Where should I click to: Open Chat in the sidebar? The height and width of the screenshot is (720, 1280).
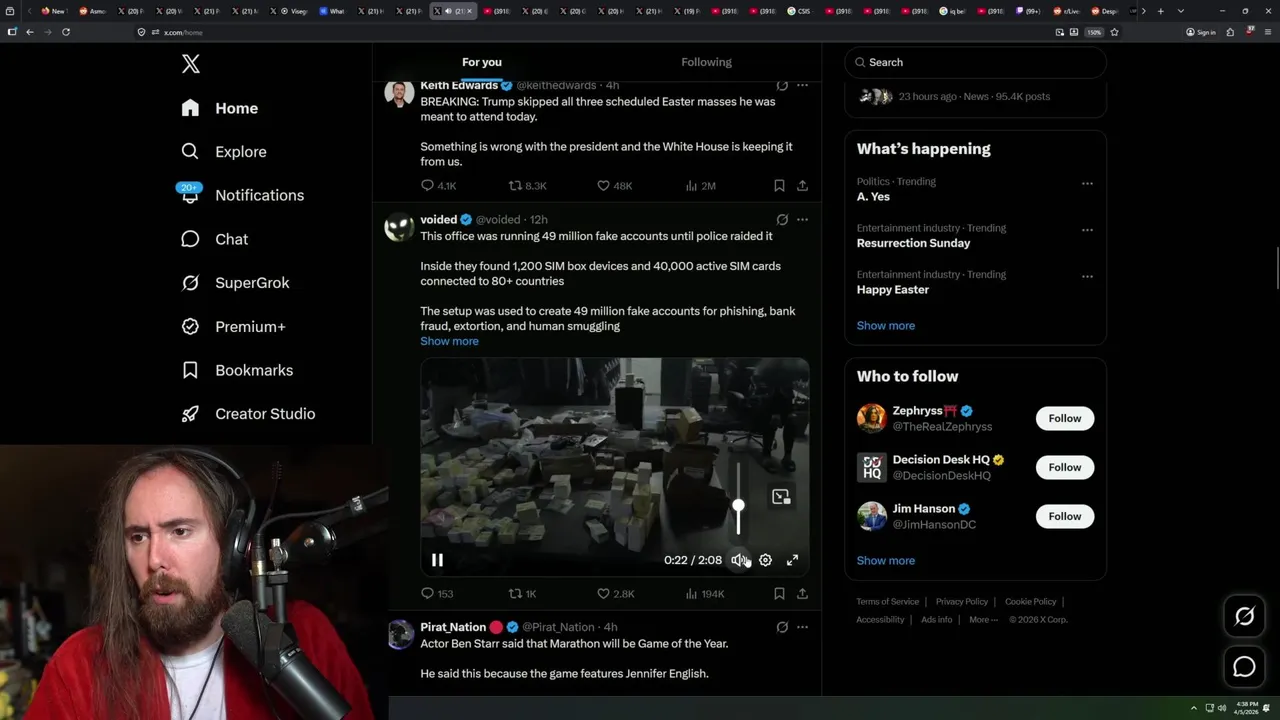214,239
